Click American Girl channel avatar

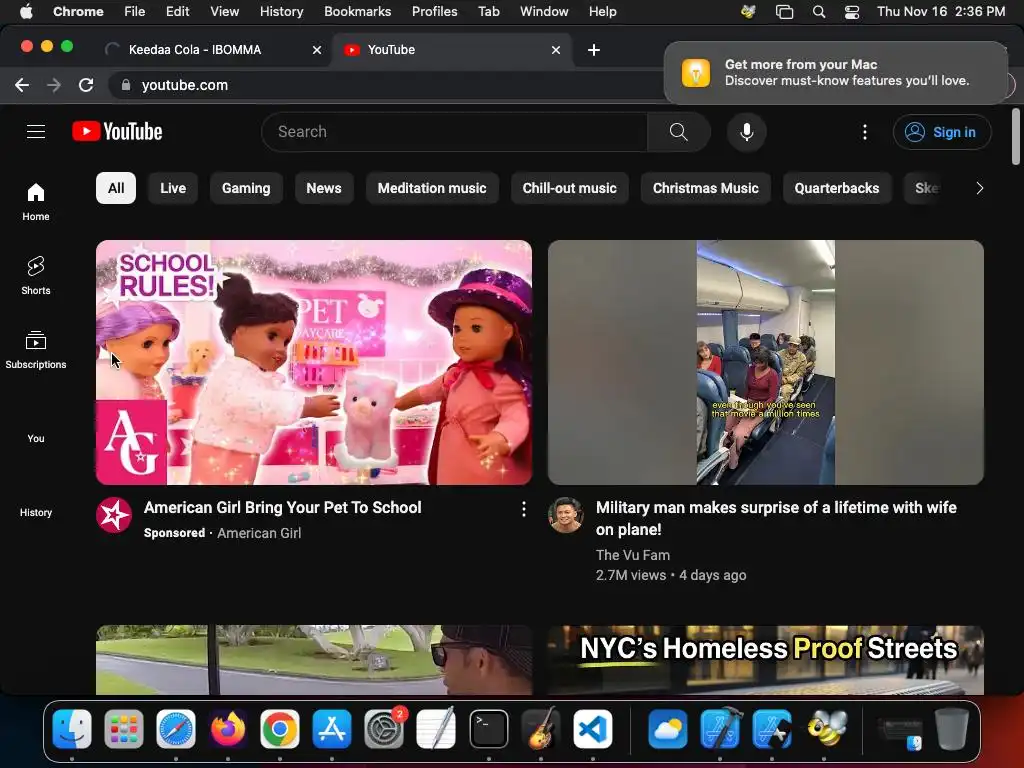114,515
